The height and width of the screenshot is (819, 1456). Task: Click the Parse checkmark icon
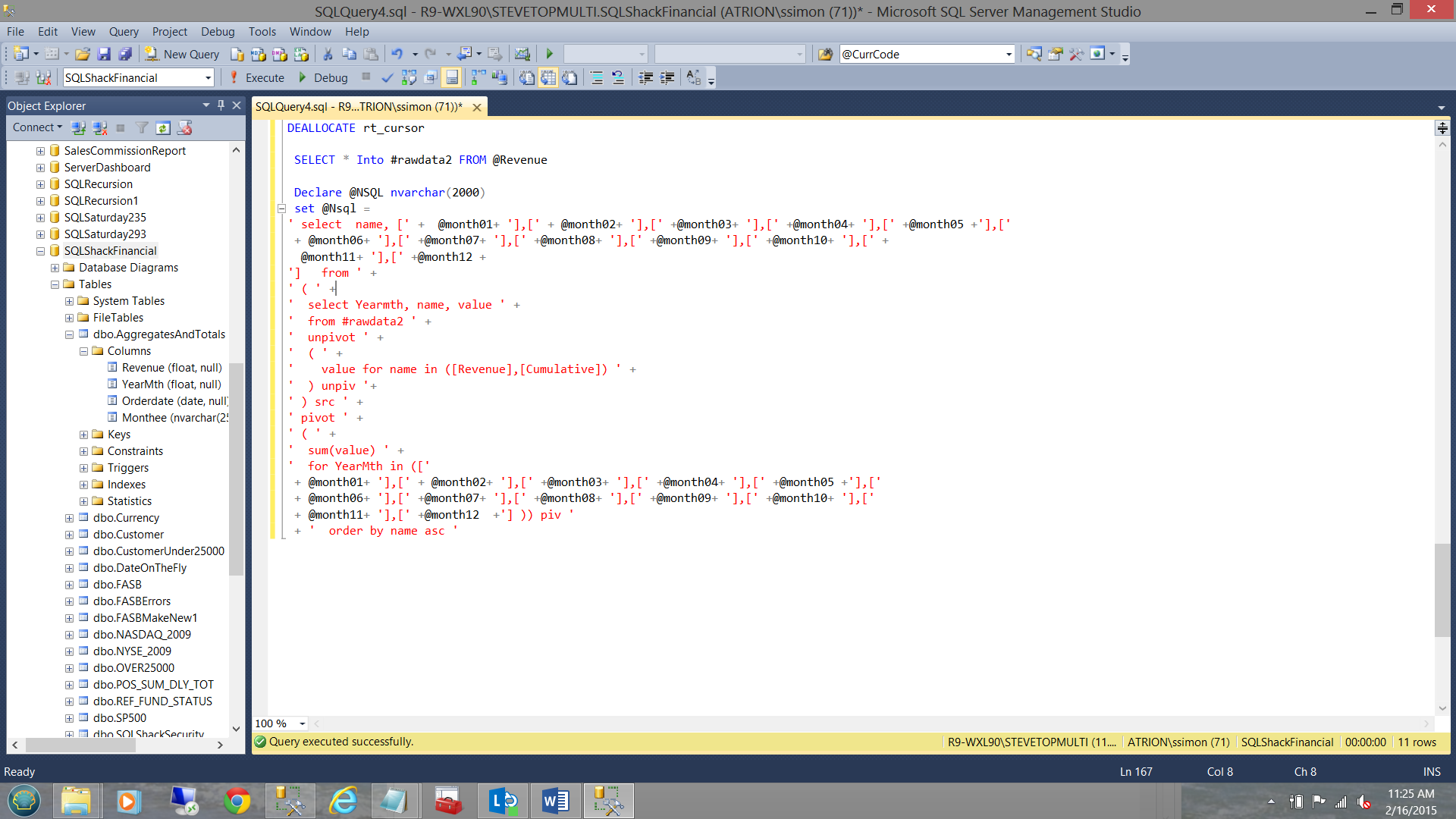[388, 77]
